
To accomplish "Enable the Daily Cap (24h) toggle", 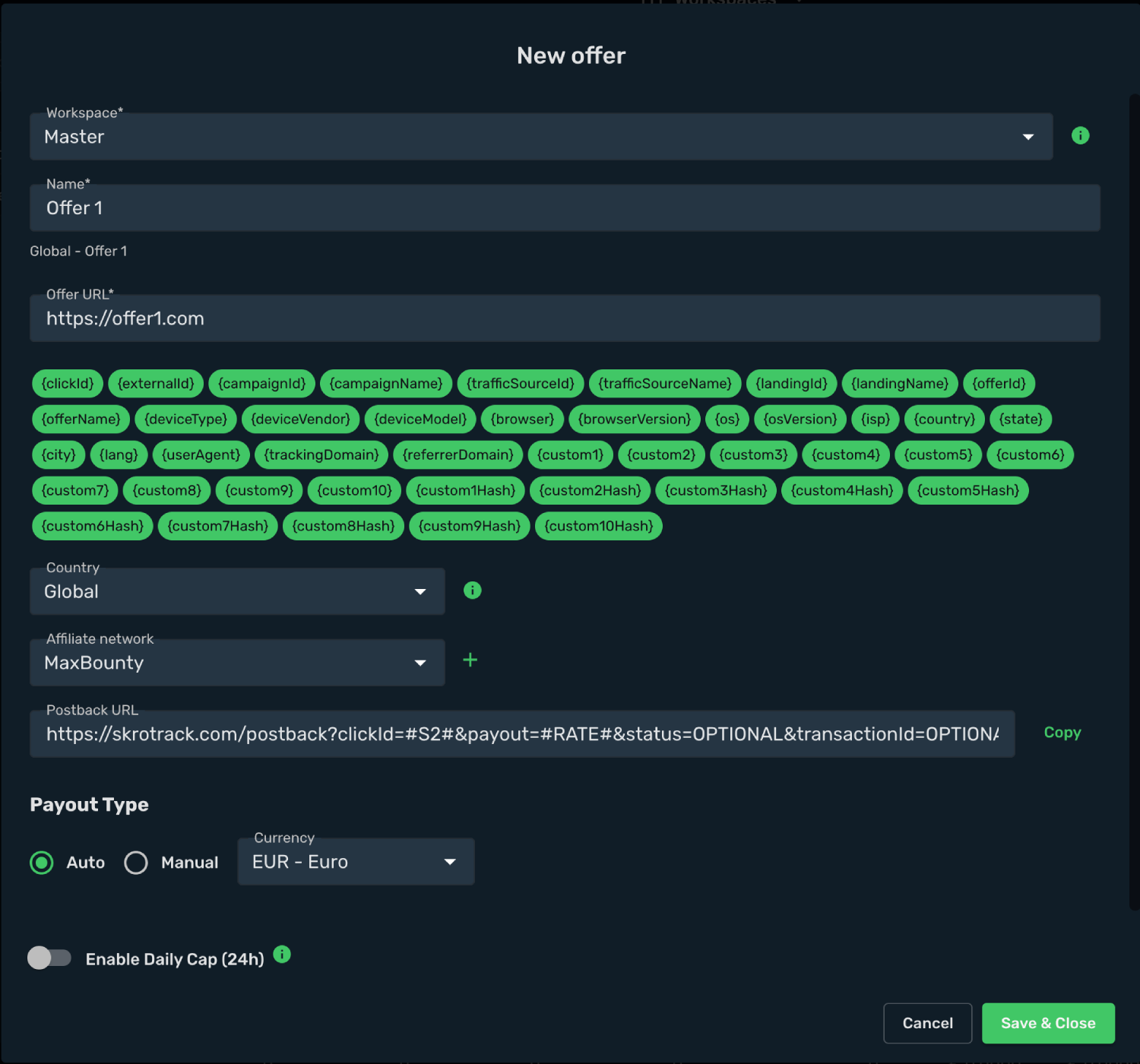I will tap(49, 958).
